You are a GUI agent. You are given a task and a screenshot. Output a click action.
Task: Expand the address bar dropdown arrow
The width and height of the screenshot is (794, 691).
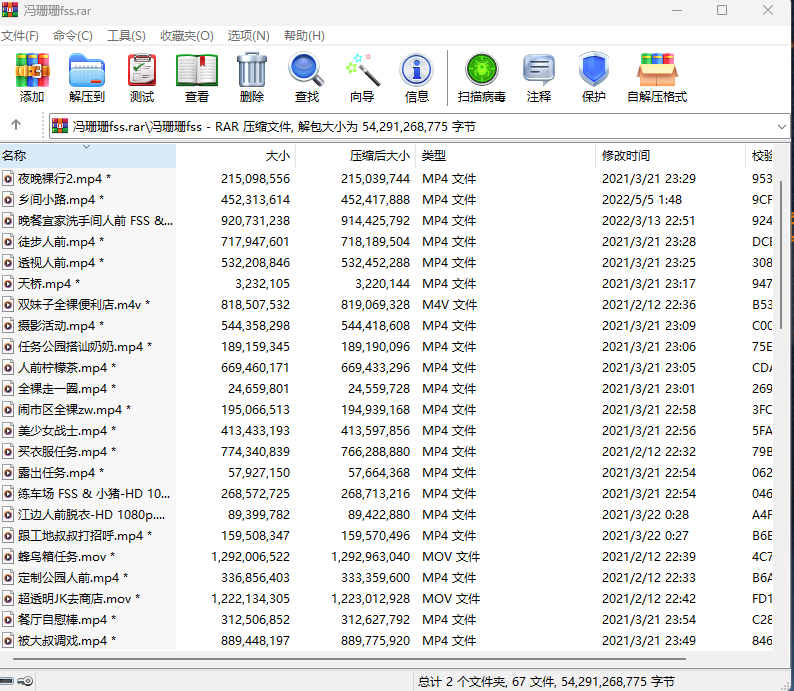[x=782, y=127]
